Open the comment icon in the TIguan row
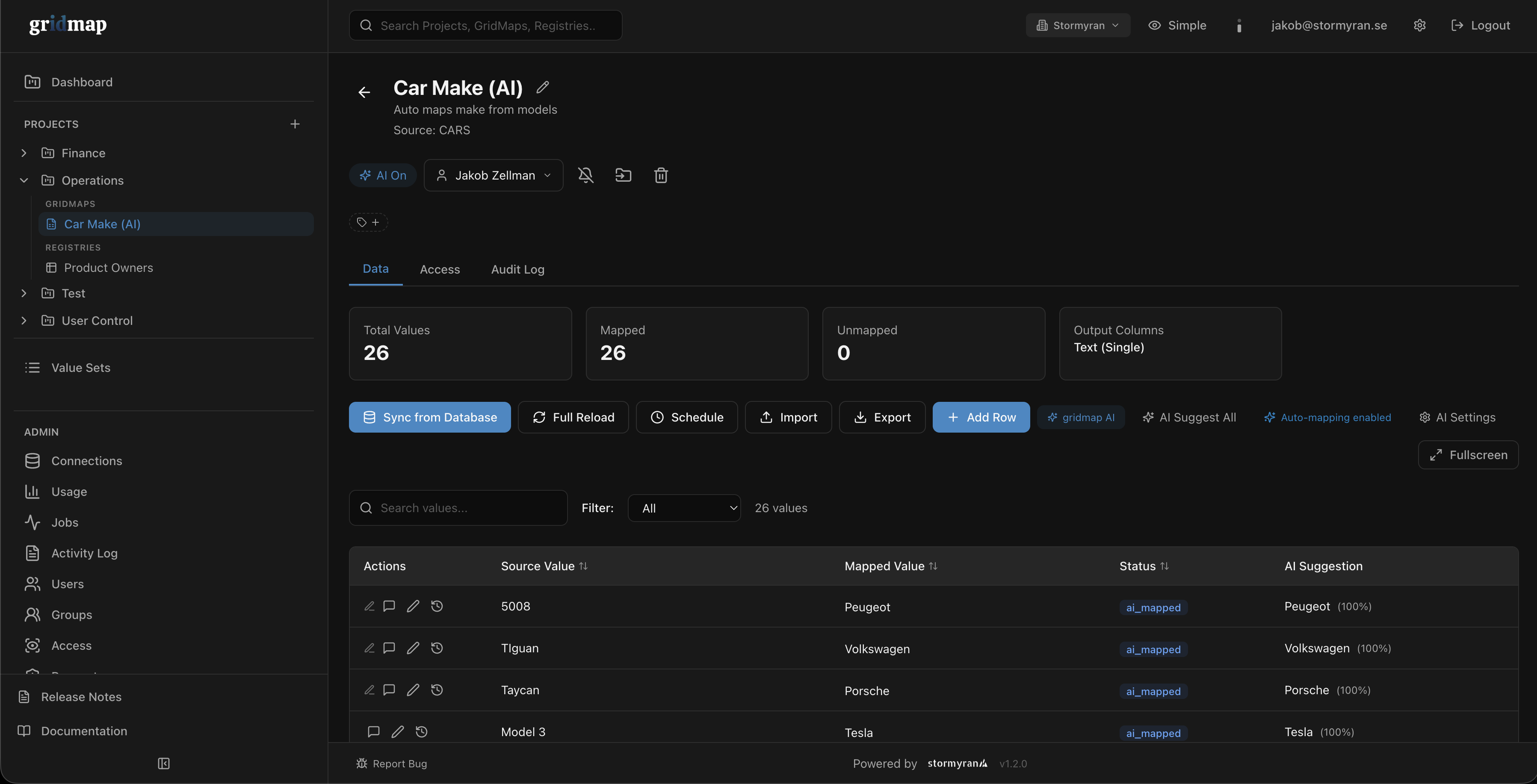The width and height of the screenshot is (1537, 784). point(389,648)
